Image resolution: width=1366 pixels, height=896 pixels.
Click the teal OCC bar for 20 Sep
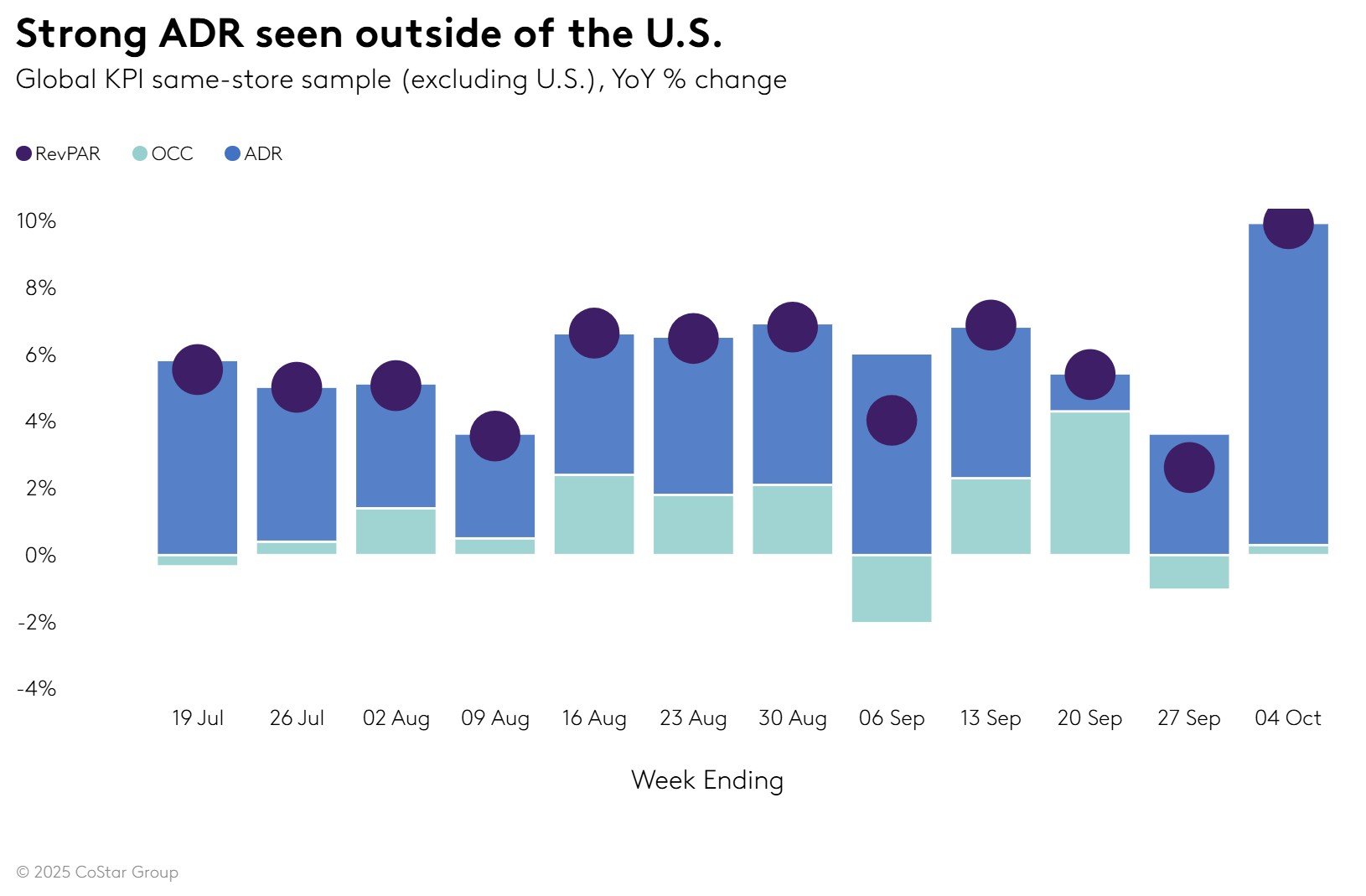pos(1089,483)
